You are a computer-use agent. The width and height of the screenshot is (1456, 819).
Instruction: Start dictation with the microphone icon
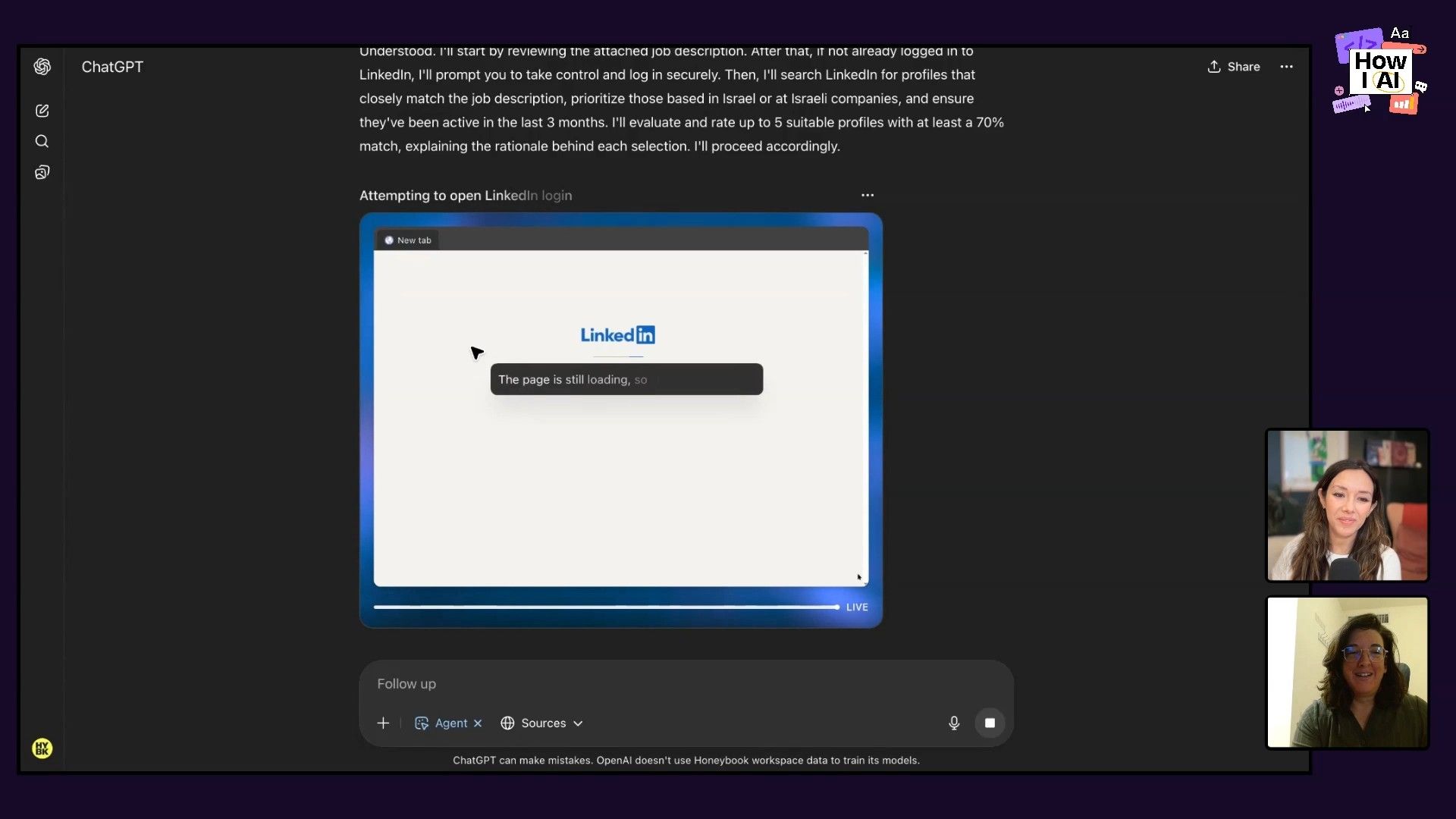pyautogui.click(x=954, y=723)
